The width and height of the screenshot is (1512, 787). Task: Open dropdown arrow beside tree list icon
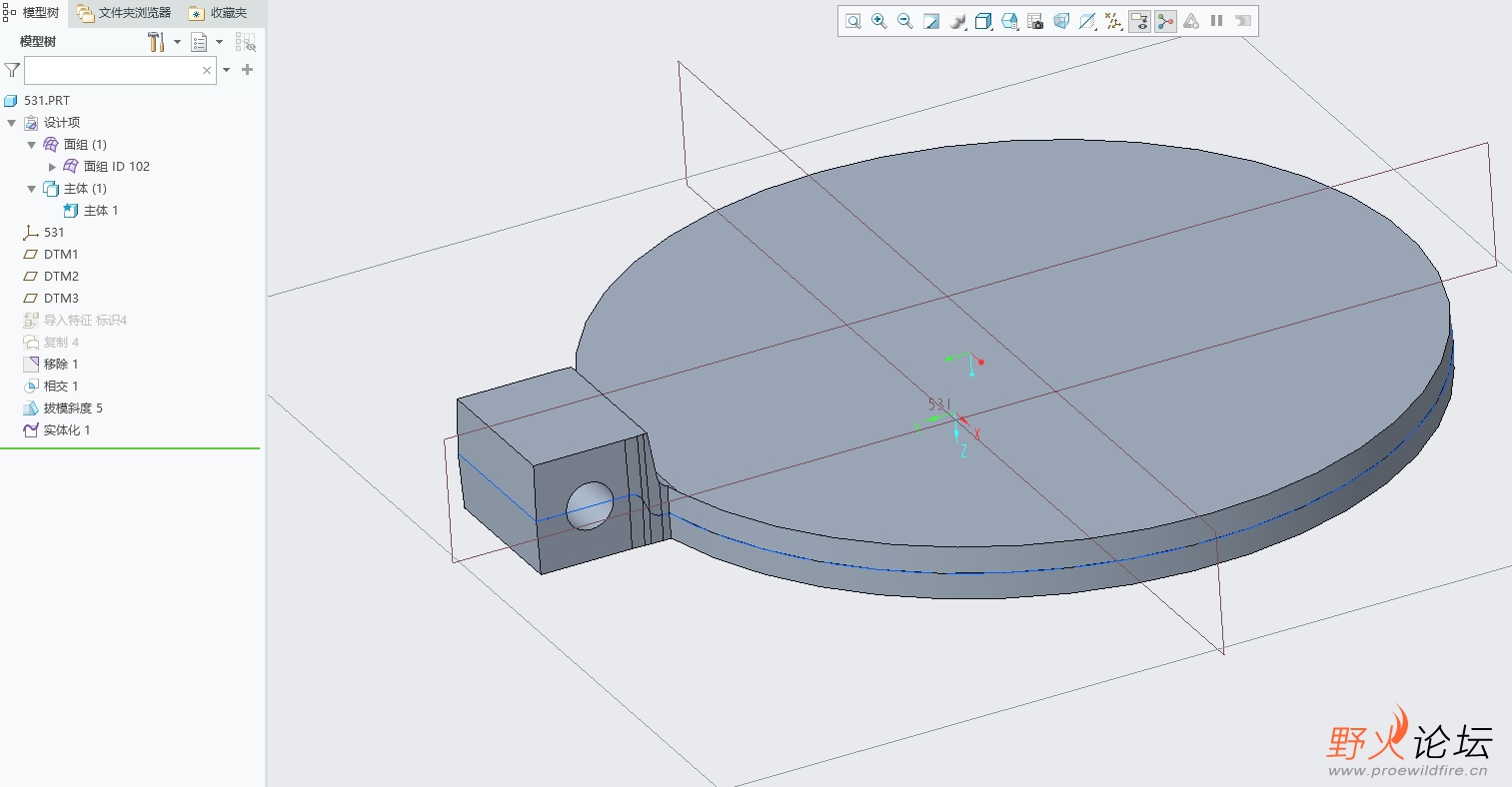click(x=220, y=42)
